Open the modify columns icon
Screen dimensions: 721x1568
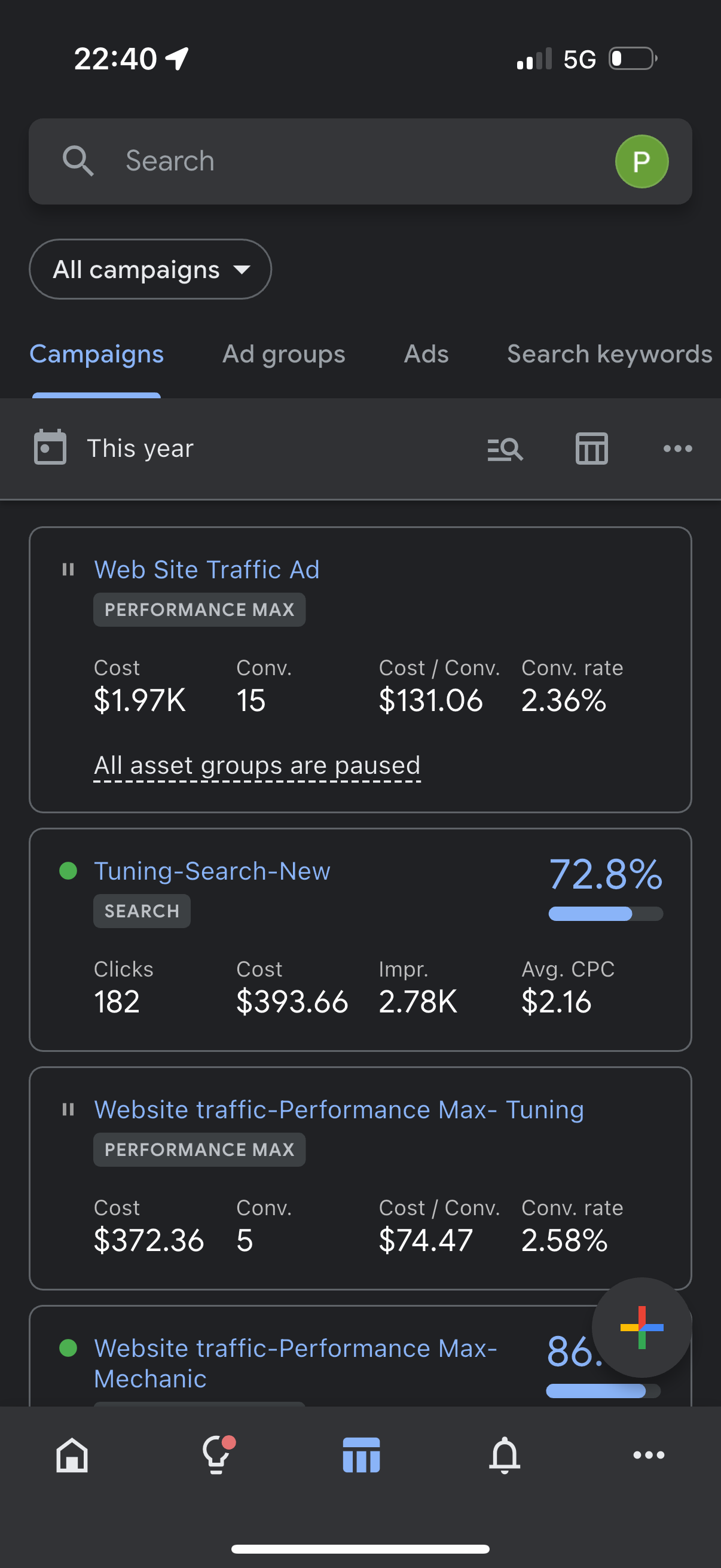(x=591, y=449)
